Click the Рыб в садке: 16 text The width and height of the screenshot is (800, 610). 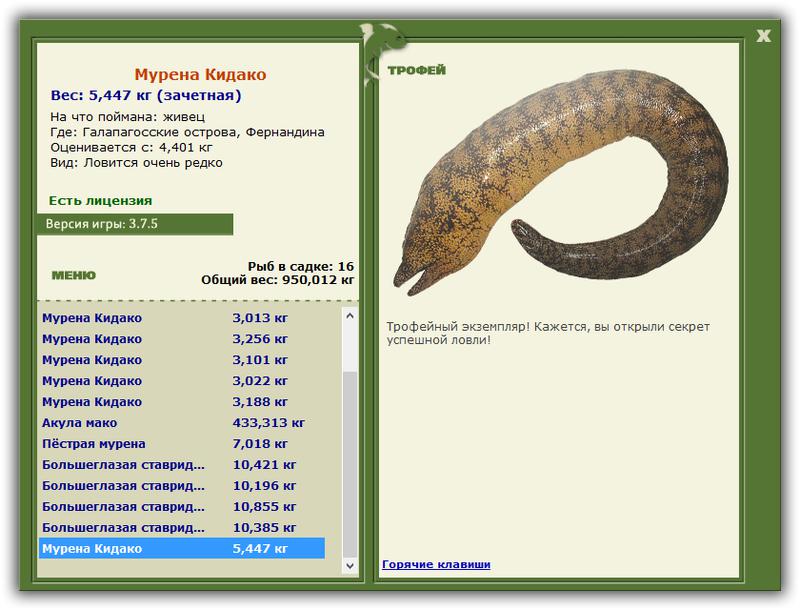tap(301, 266)
